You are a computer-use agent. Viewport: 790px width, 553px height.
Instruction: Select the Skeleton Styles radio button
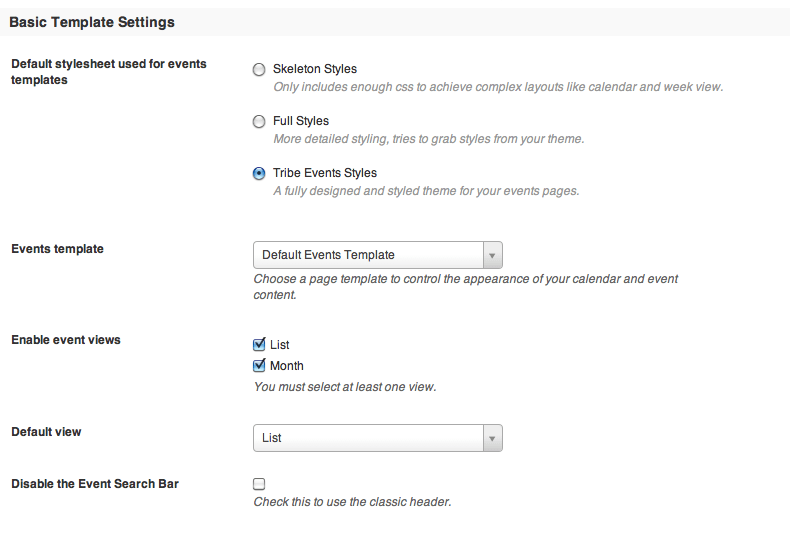click(259, 70)
